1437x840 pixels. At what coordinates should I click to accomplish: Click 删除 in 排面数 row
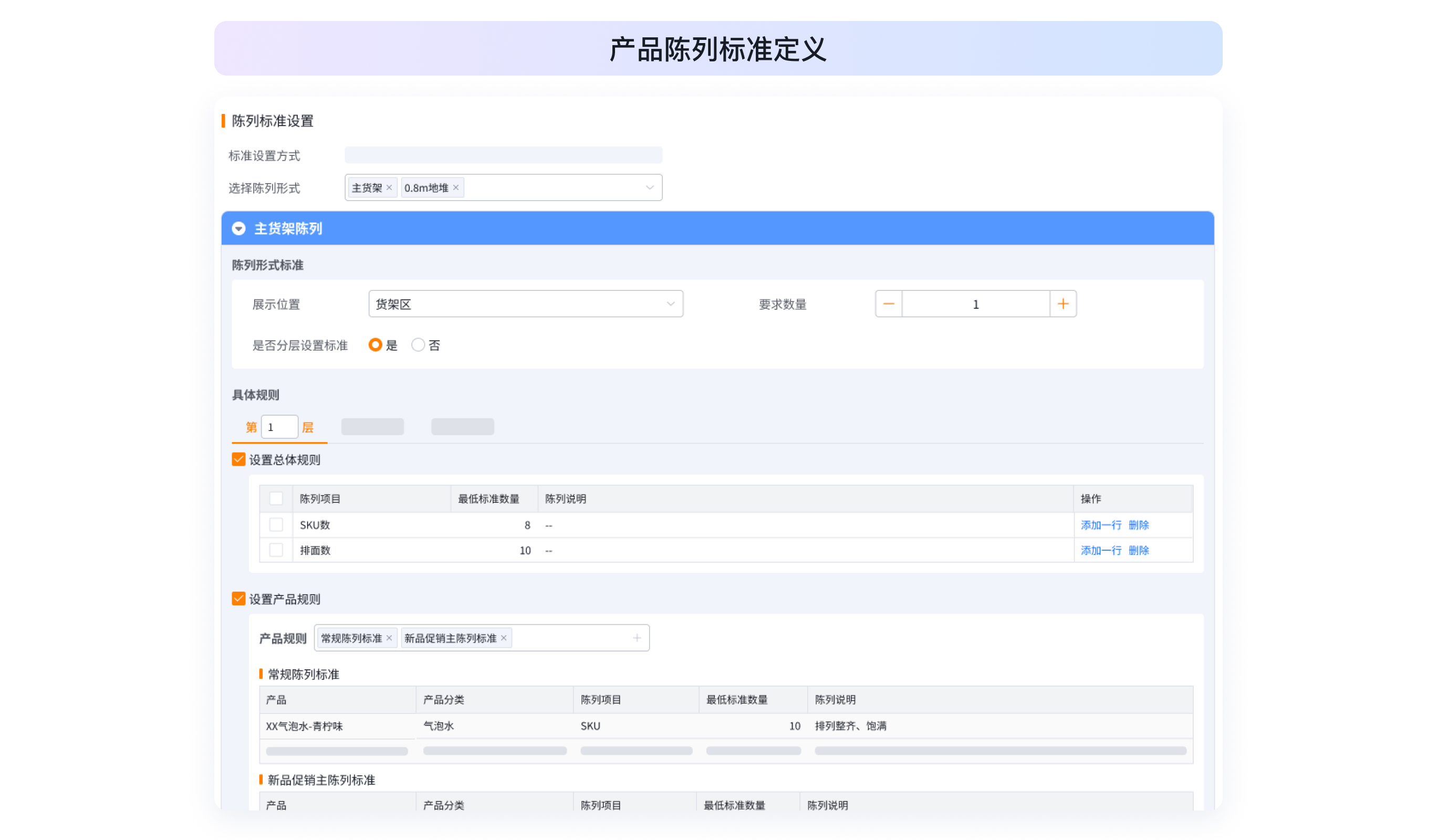tap(1138, 551)
